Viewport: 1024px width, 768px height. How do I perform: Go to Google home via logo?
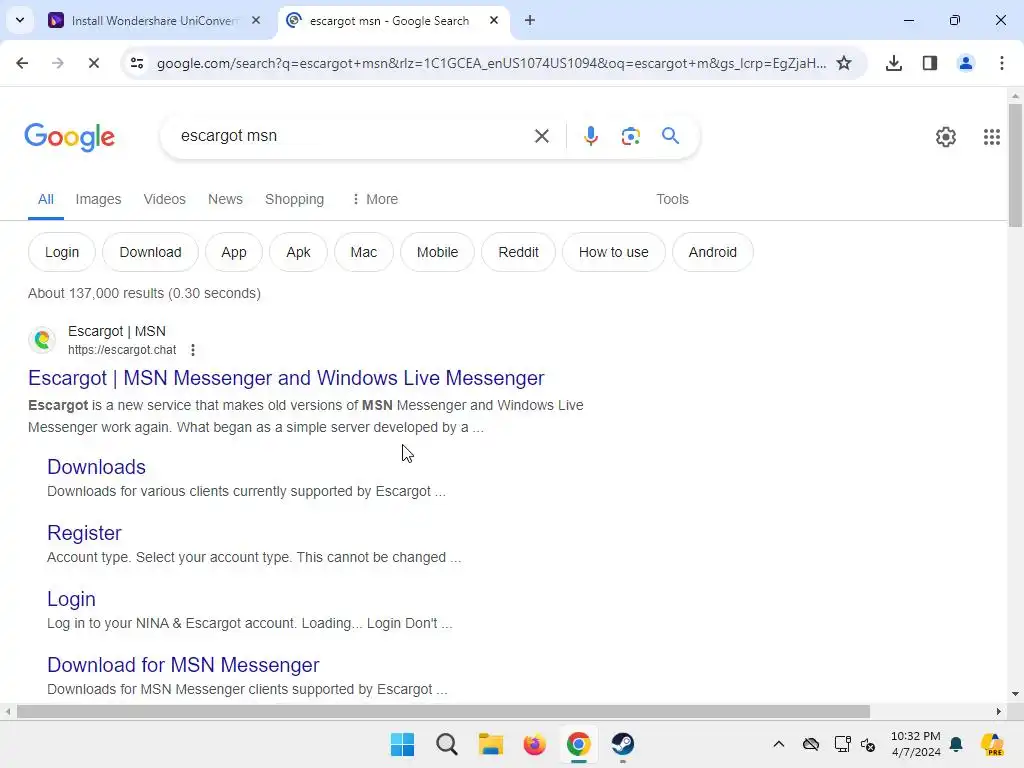point(69,137)
